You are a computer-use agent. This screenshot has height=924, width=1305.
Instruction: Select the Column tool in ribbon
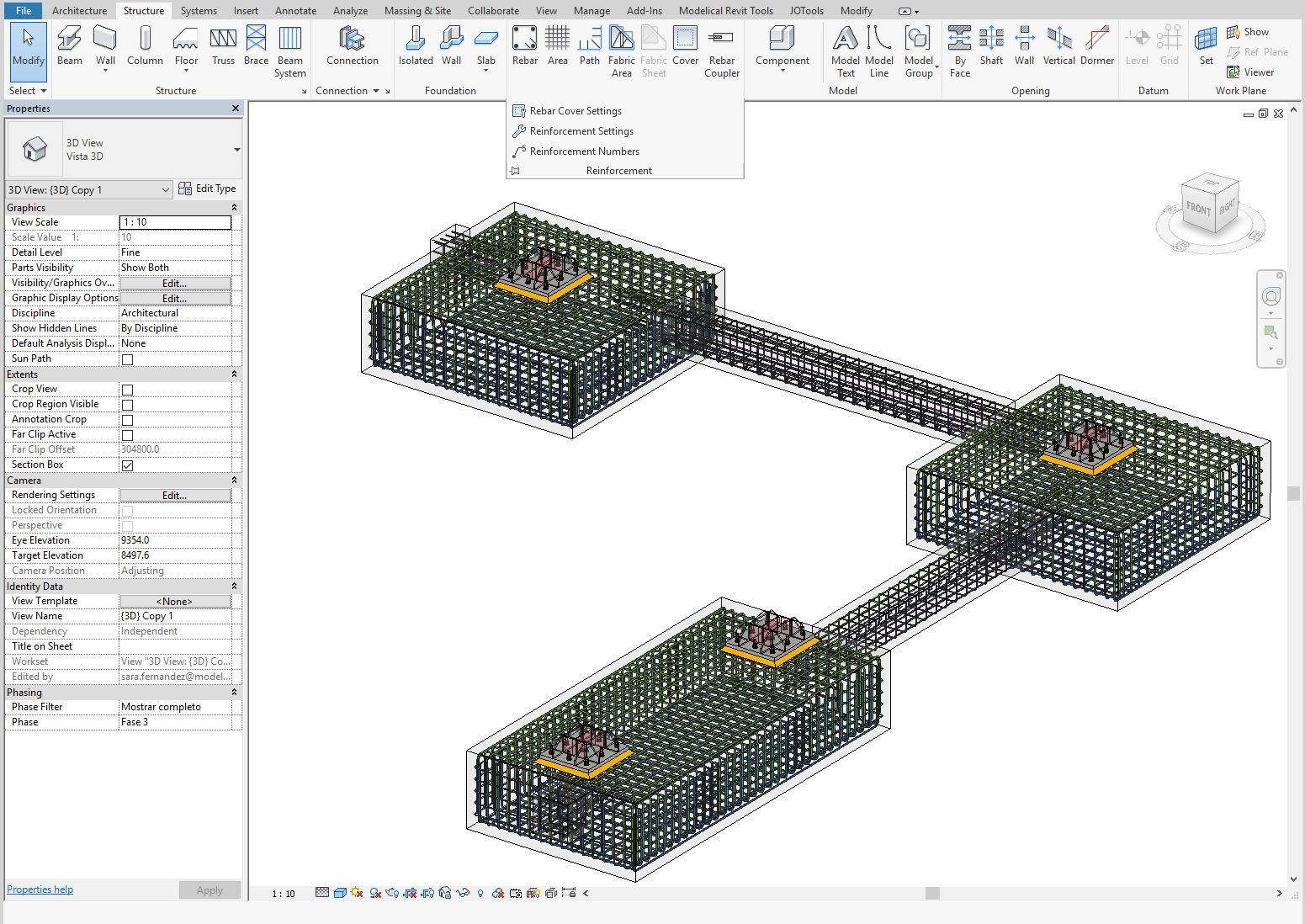pyautogui.click(x=145, y=45)
